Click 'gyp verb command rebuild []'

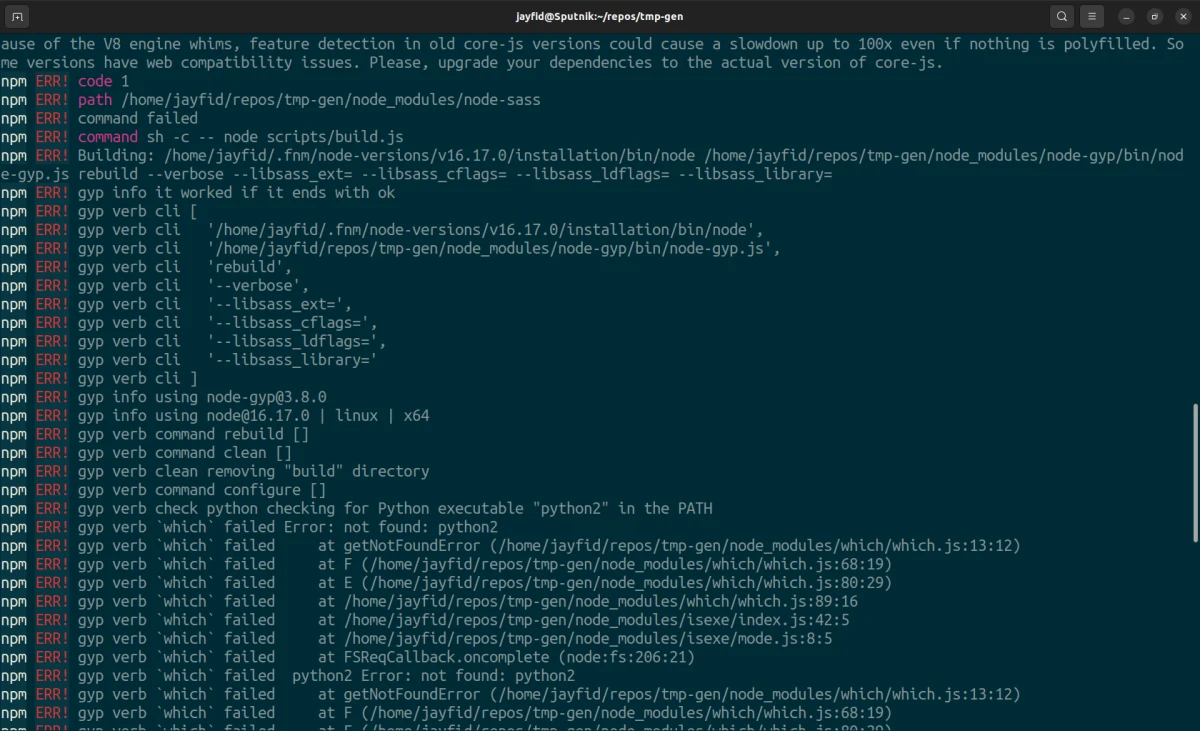193,434
